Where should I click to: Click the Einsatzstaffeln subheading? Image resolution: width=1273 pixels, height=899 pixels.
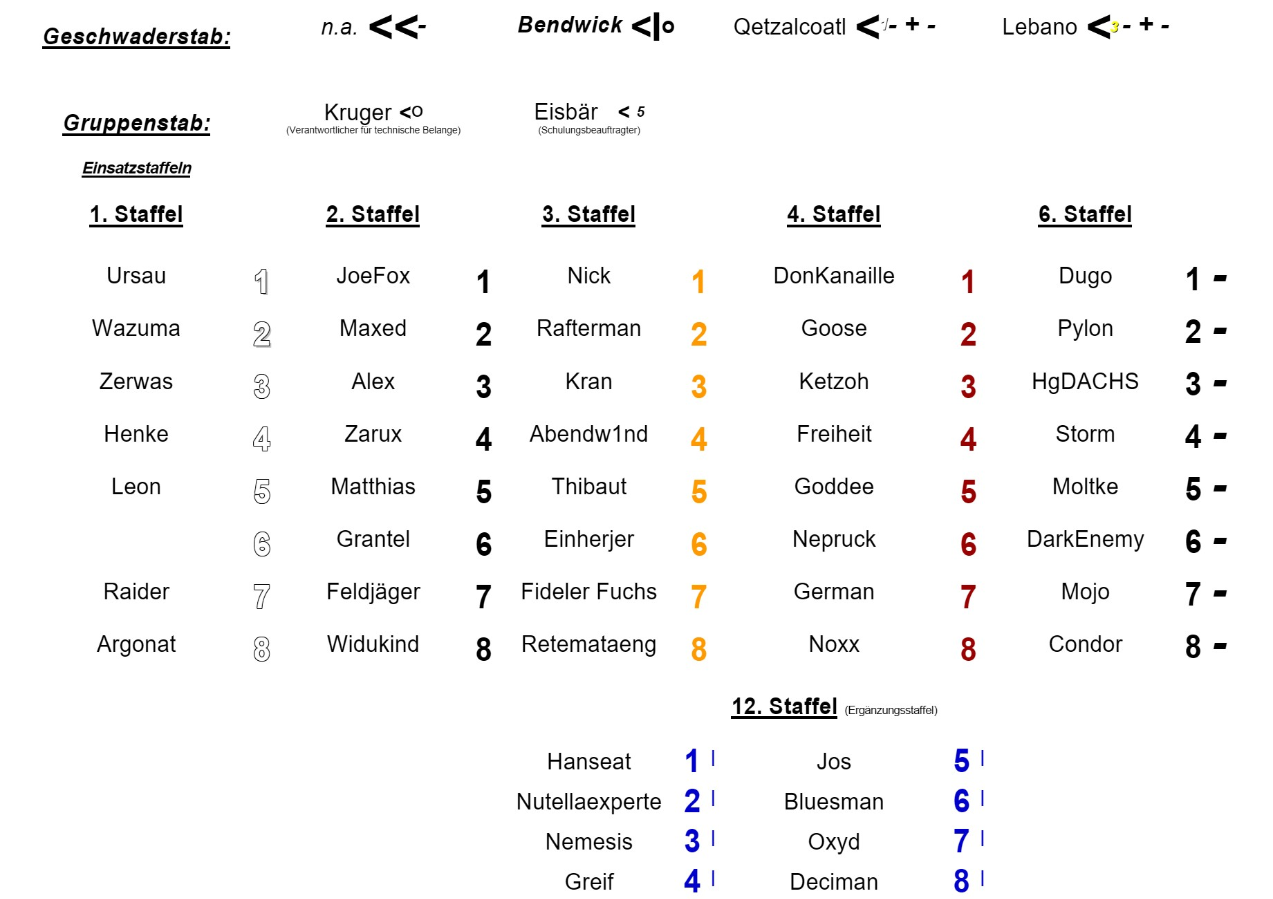(x=136, y=168)
